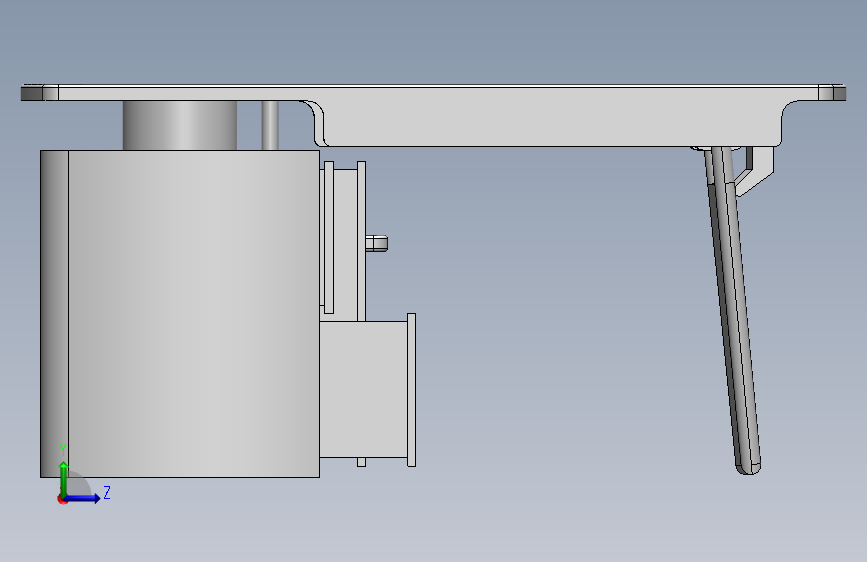The image size is (867, 562).
Task: Select the angled lever handle on the right
Action: pos(733,310)
